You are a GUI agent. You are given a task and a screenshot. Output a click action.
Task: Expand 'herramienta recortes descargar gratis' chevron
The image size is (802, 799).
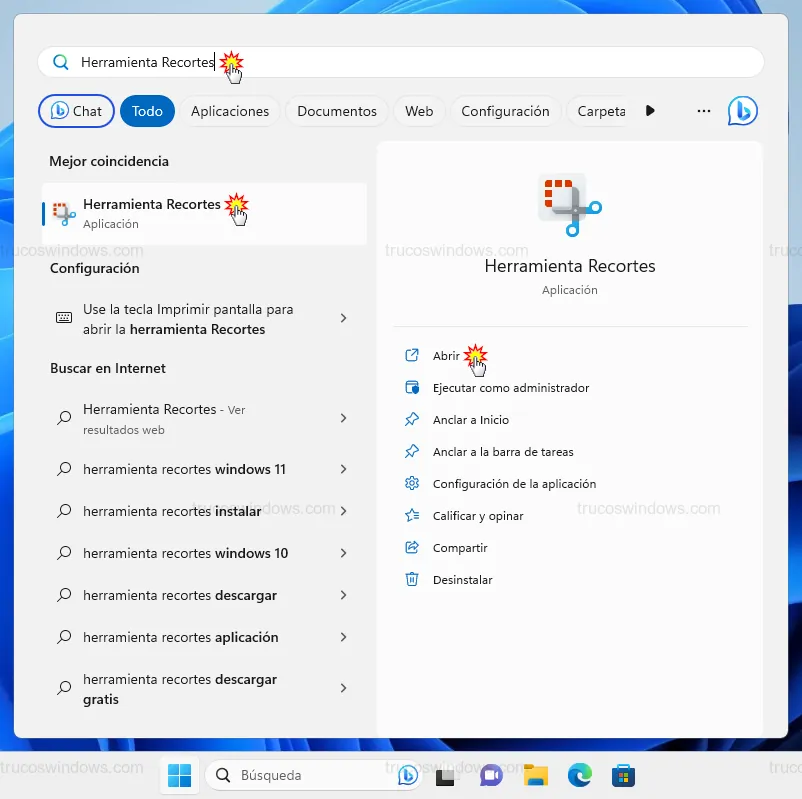click(343, 688)
